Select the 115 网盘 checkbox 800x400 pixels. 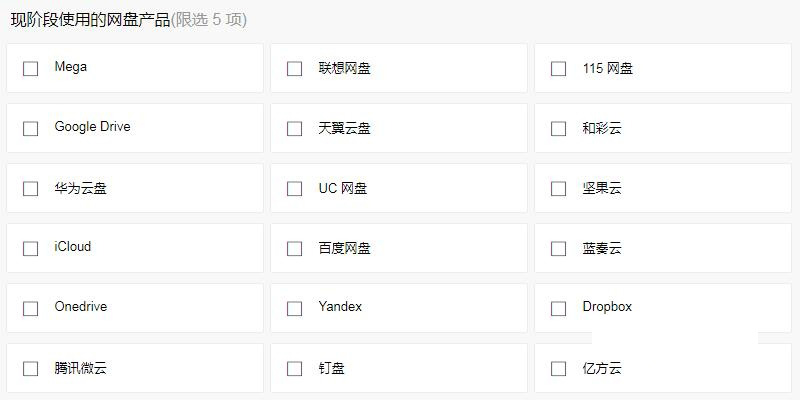[559, 68]
